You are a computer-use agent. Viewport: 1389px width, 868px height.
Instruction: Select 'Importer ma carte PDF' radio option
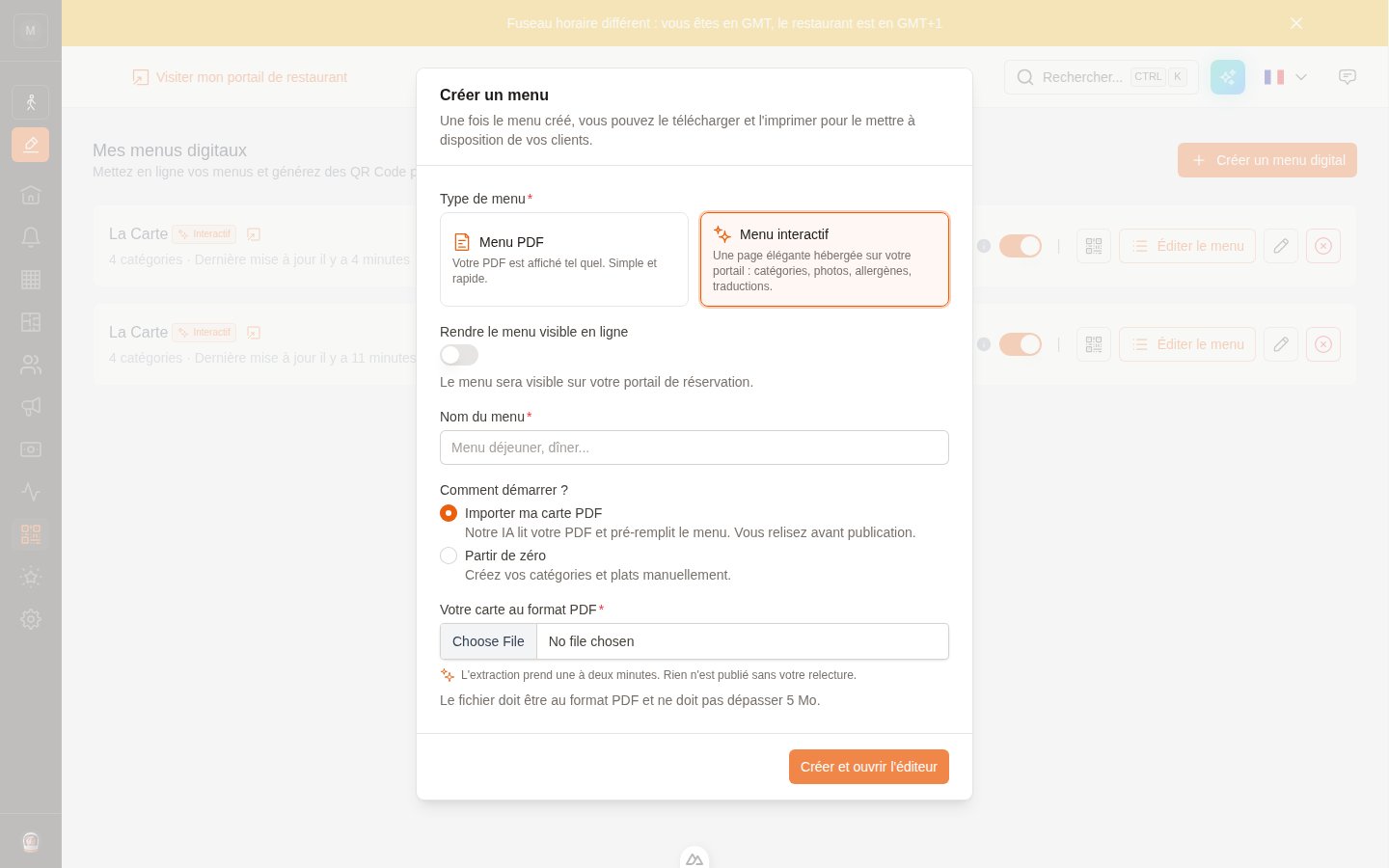pos(449,513)
